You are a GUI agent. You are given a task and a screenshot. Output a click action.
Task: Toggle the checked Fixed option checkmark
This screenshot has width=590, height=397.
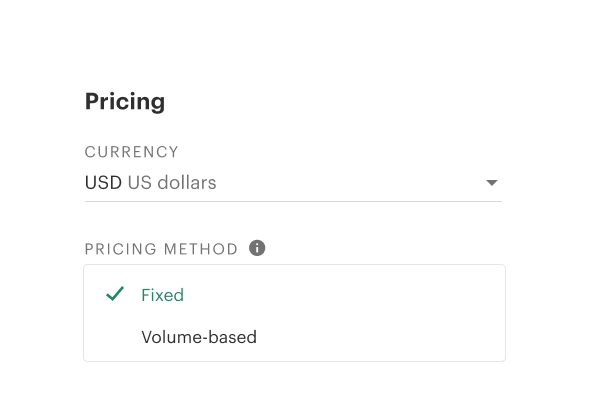[x=115, y=294]
